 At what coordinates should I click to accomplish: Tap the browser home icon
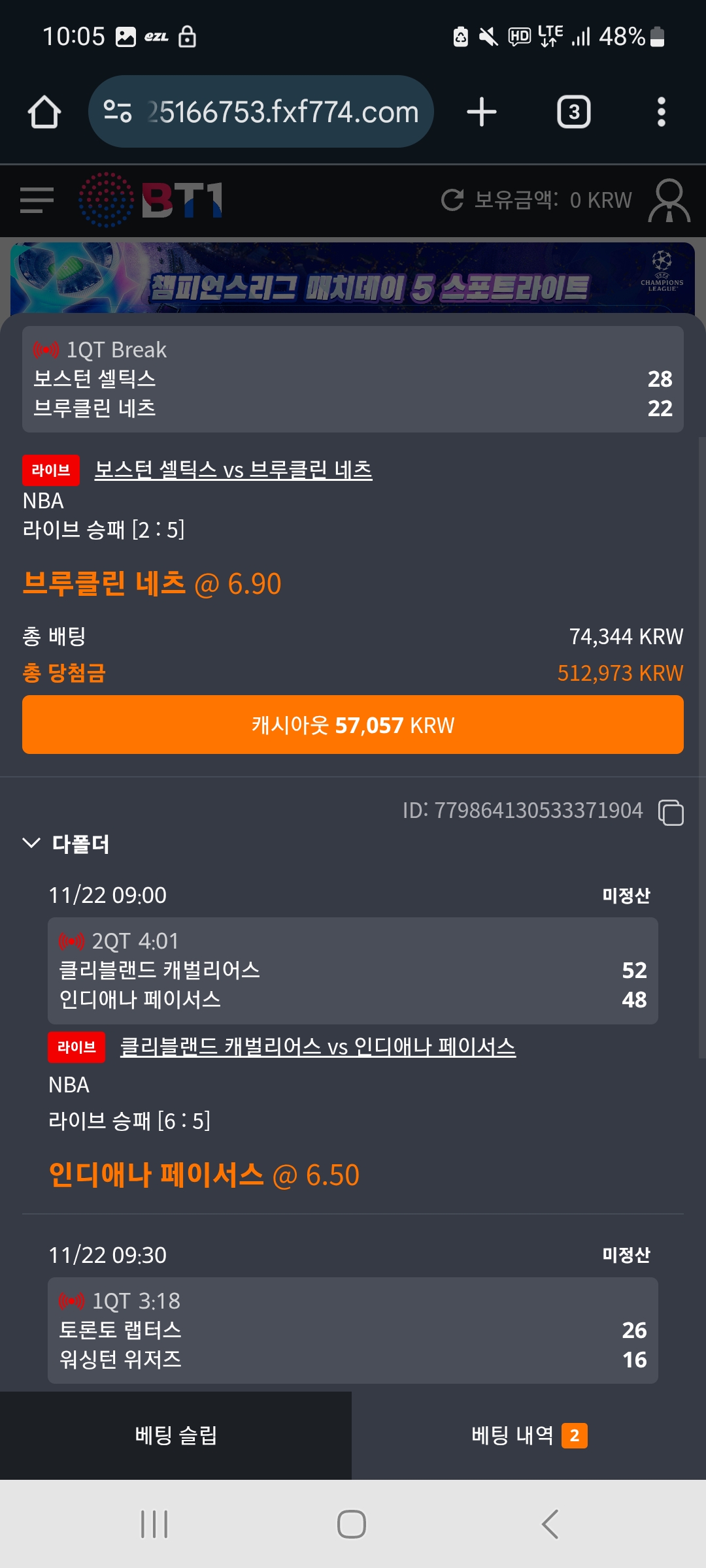[44, 112]
